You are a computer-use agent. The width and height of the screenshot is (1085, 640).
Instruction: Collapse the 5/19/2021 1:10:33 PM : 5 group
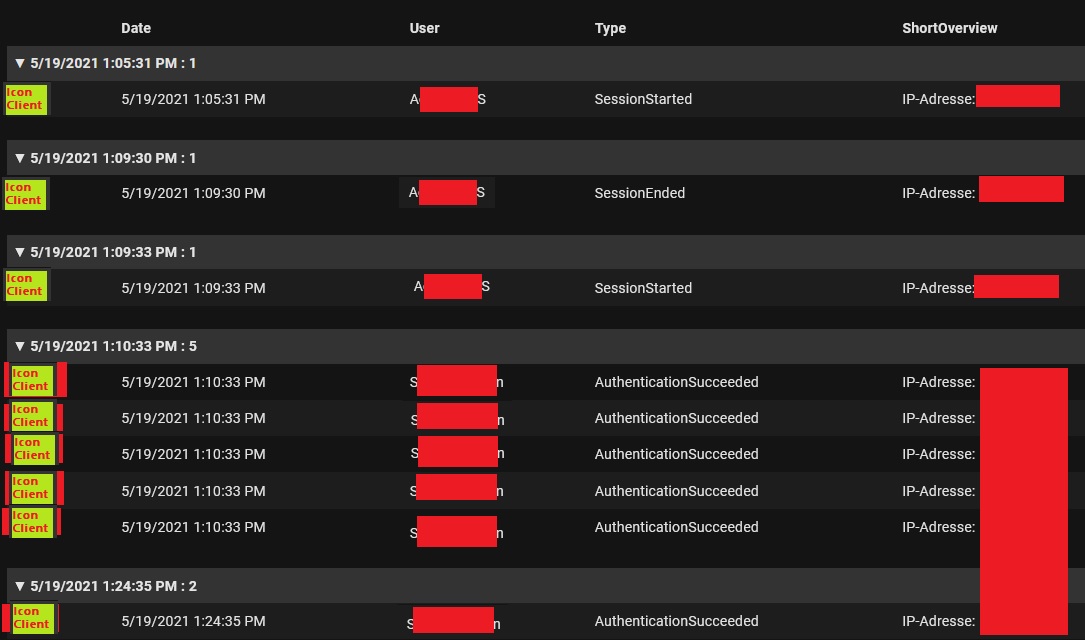click(x=20, y=347)
